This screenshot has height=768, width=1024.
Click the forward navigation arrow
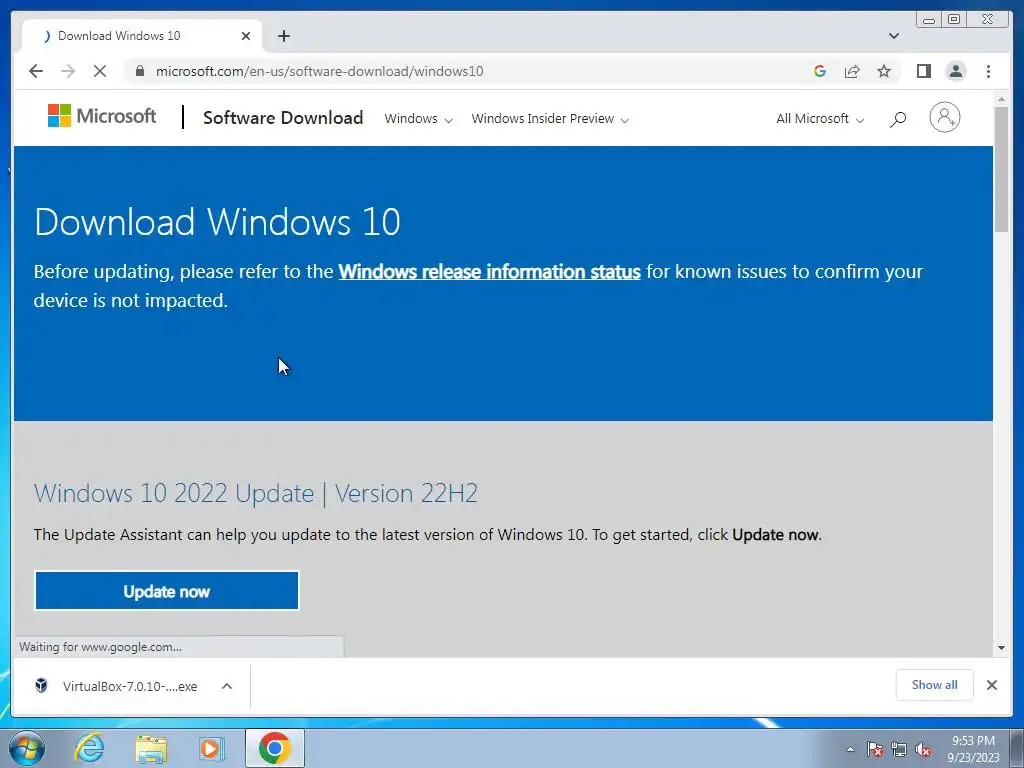[x=68, y=71]
